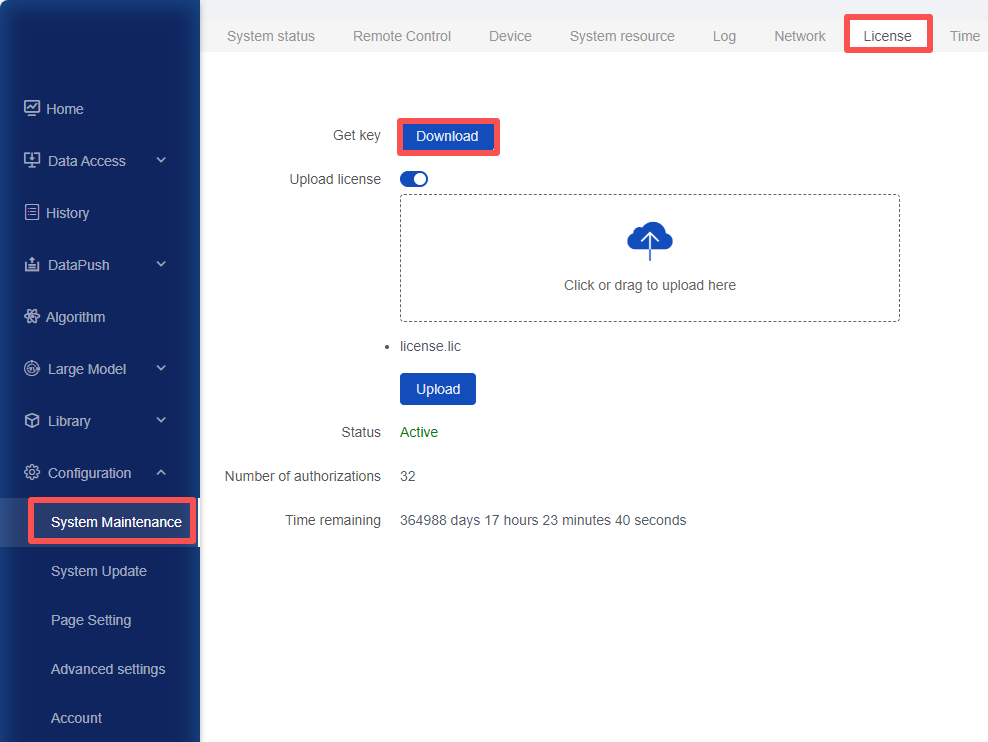Screen dimensions: 988x742
Task: Click the Large Model icon
Action: tap(32, 368)
